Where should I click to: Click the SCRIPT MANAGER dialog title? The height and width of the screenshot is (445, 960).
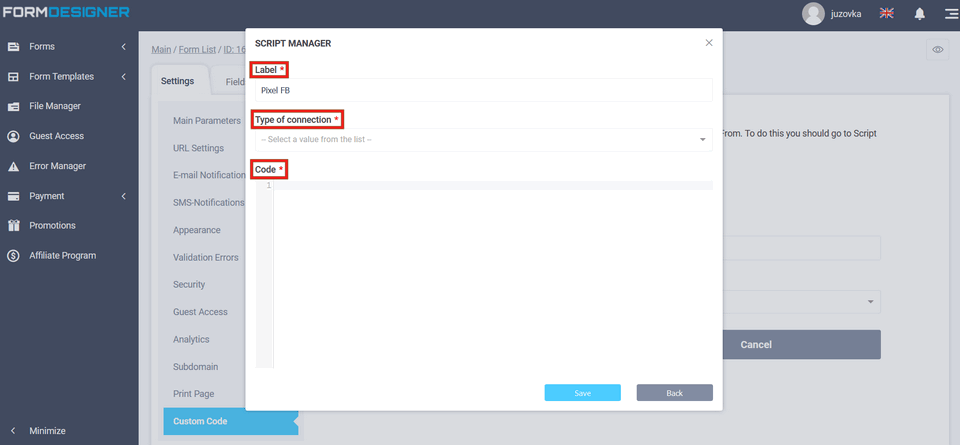(293, 43)
